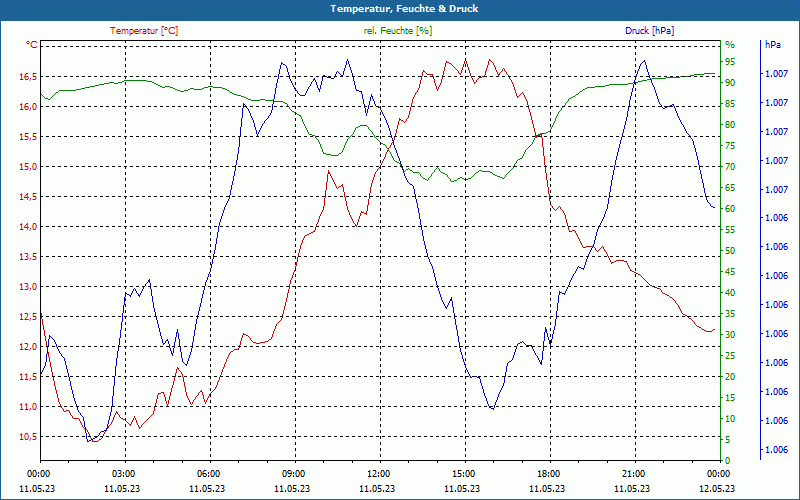The width and height of the screenshot is (800, 500).
Task: Click the "06:00" time axis label
Action: pos(207,473)
